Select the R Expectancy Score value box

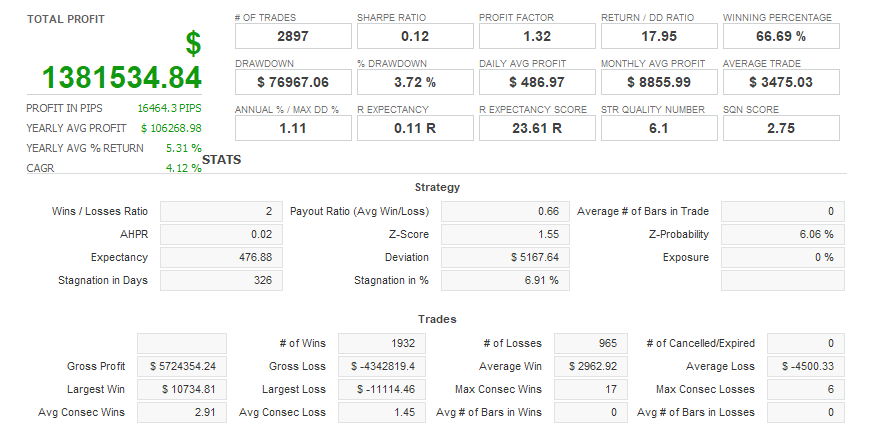536,128
